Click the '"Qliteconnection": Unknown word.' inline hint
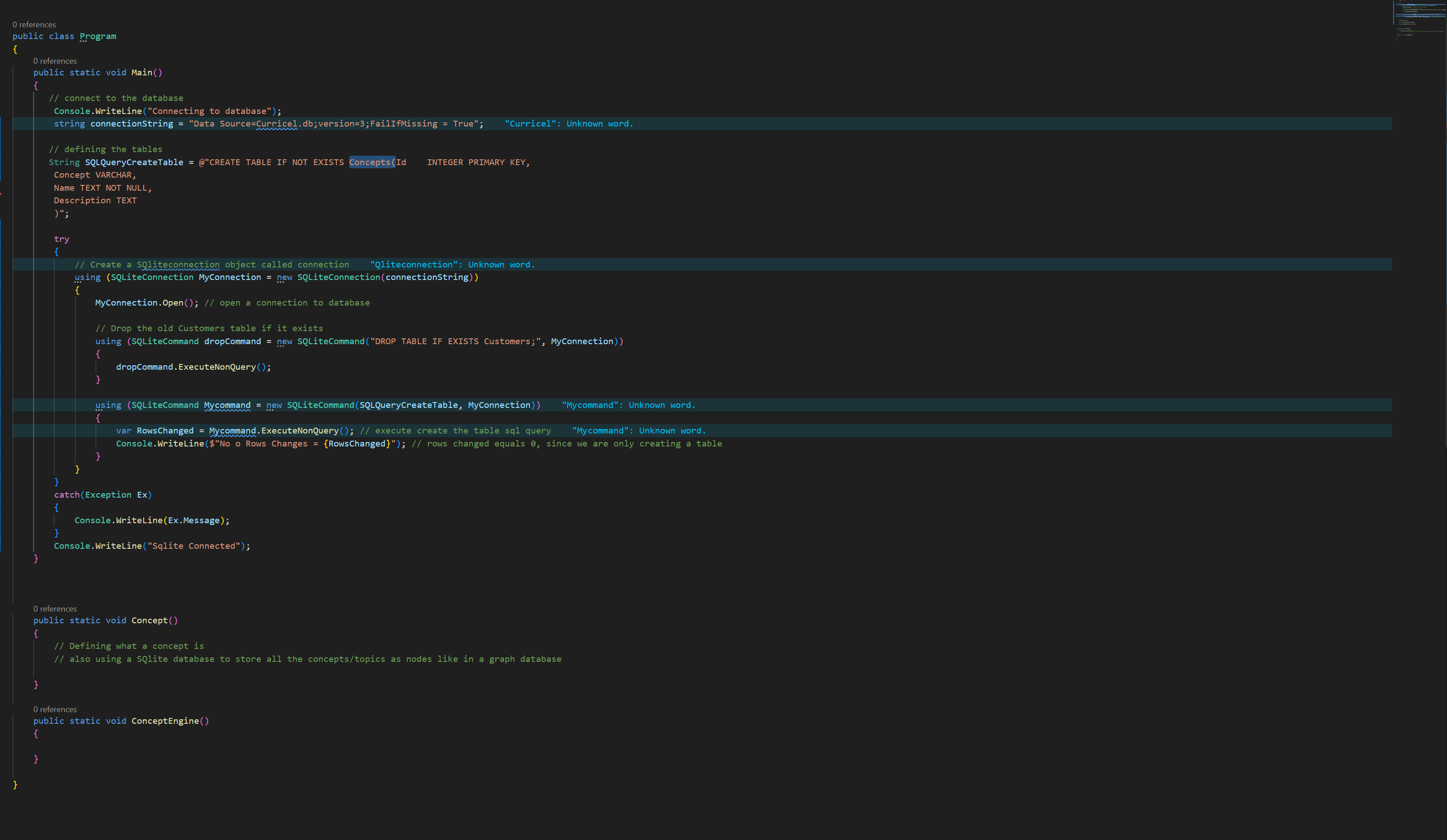The image size is (1447, 840). 452,265
